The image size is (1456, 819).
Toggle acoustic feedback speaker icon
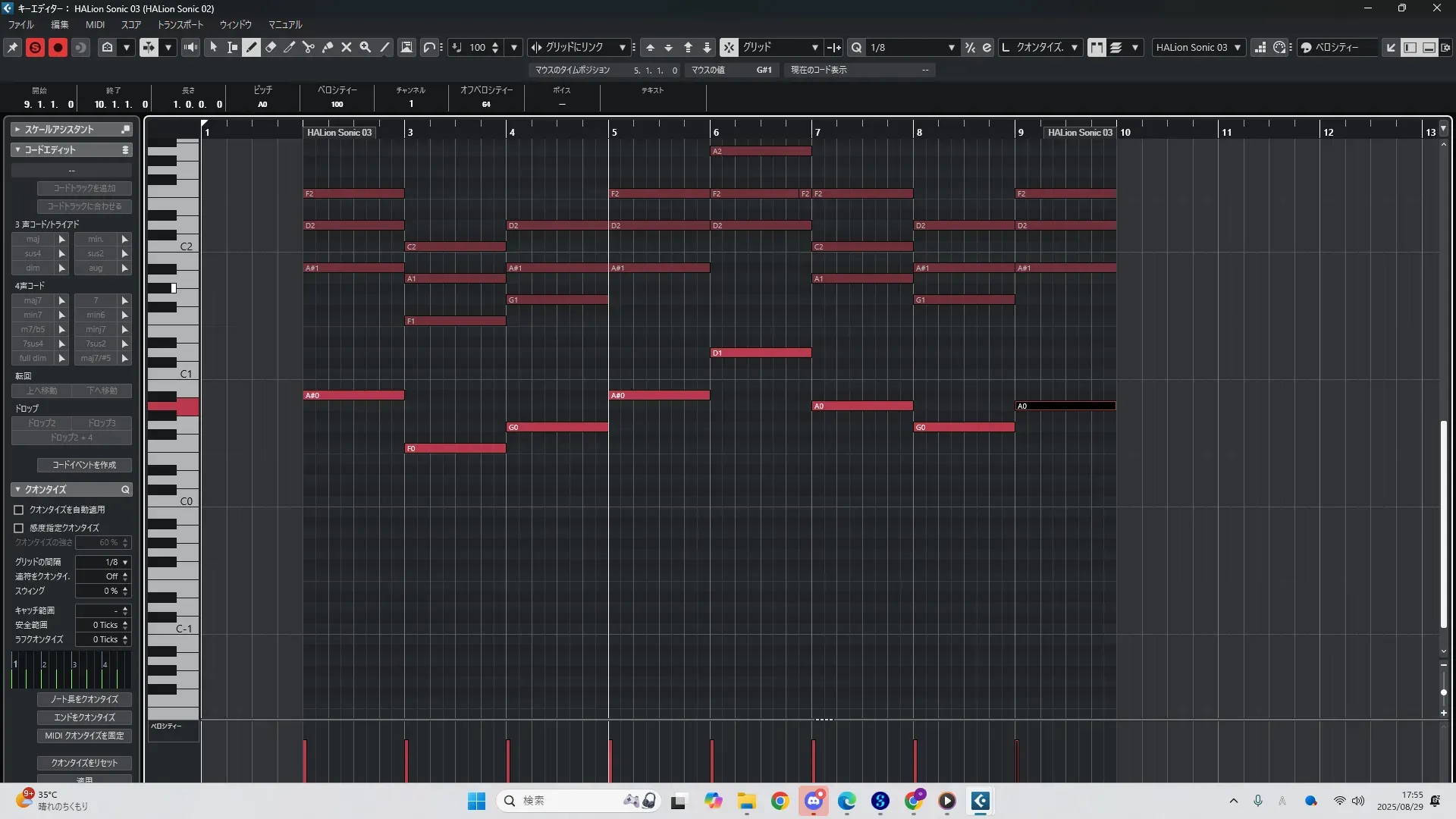pos(190,47)
